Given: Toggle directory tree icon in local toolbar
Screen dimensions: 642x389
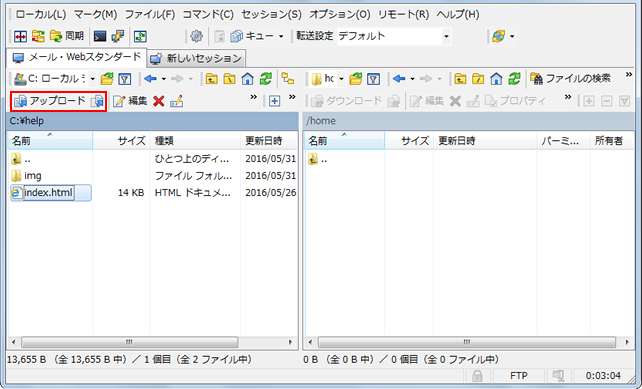Looking at the screenshot, I should (x=288, y=79).
